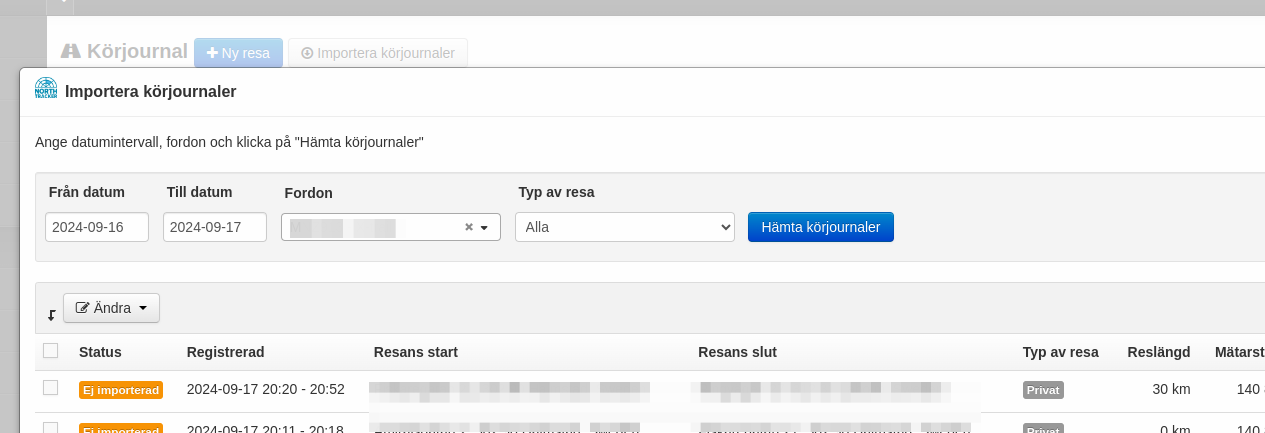Click the North Tracker logo in dialog header
Viewport: 1265px width, 433px height.
[46, 89]
